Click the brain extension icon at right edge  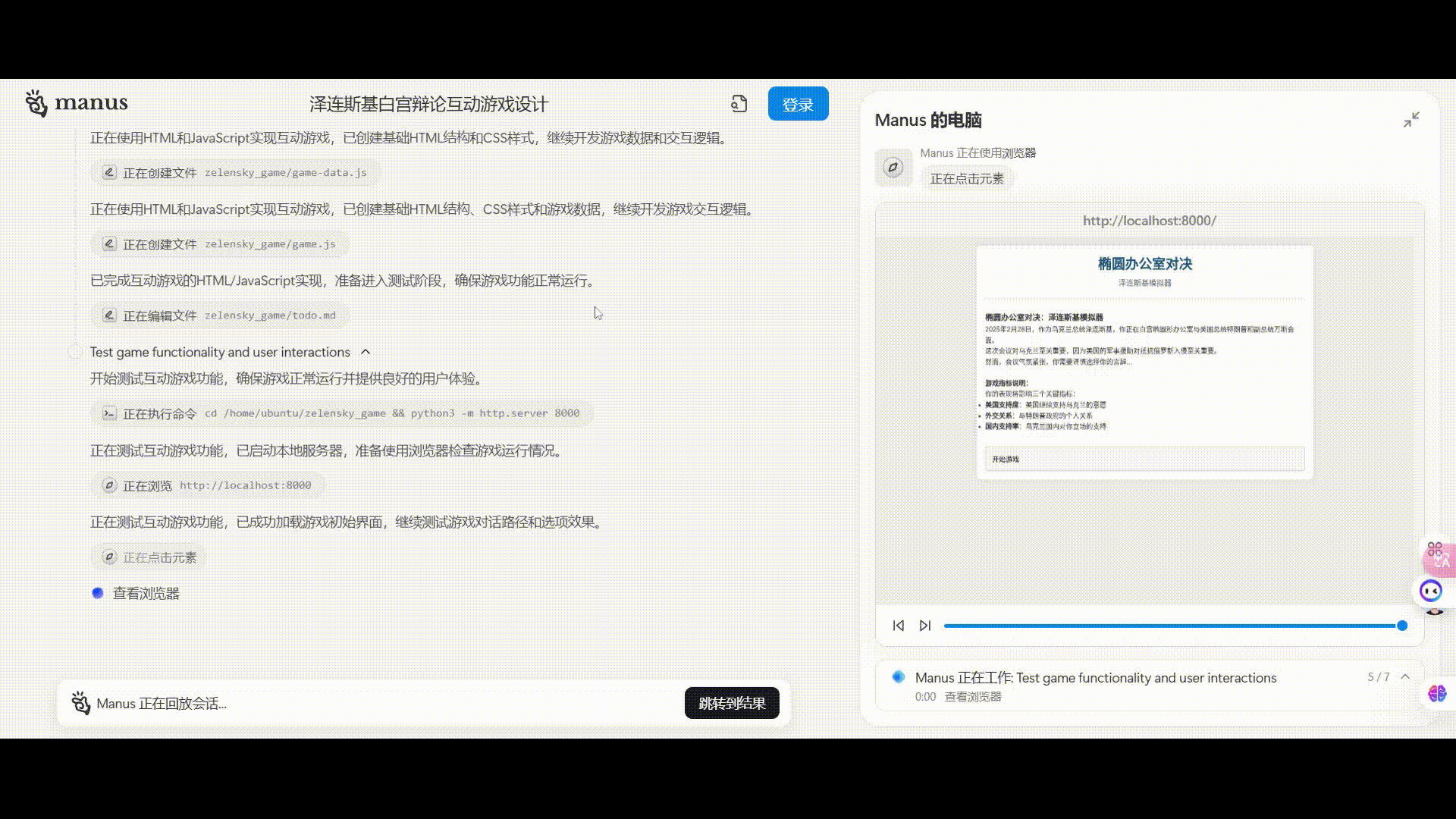point(1437,693)
